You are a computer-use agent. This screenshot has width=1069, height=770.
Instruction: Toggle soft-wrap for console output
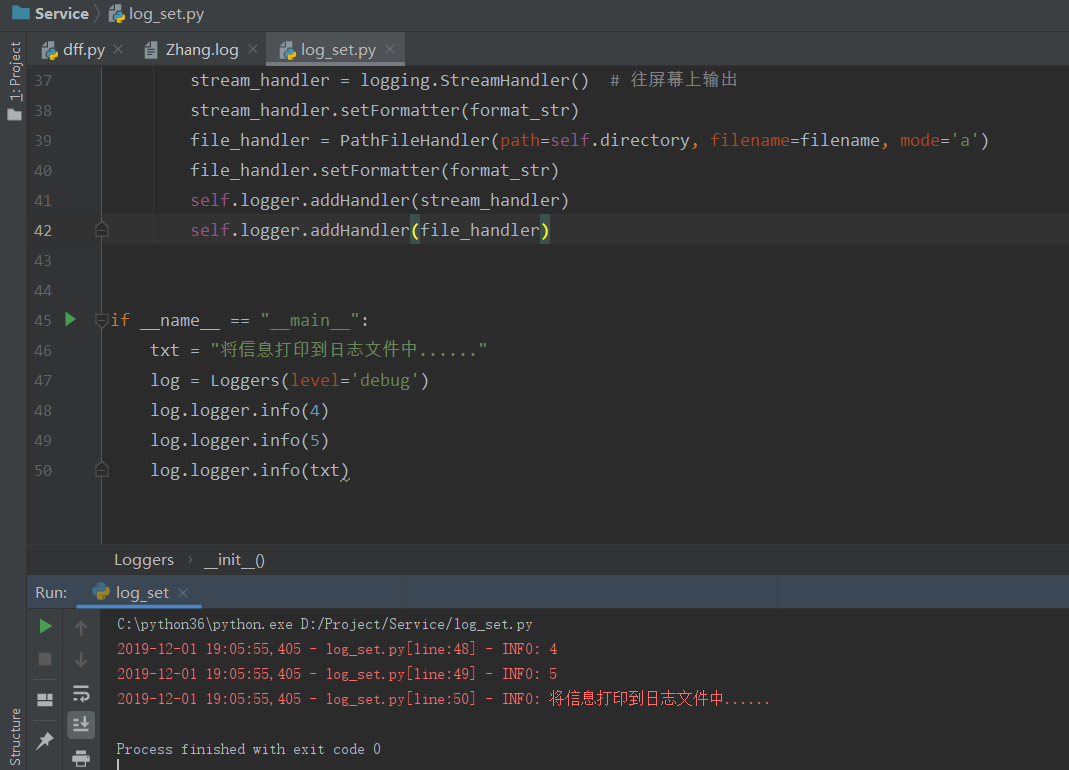[x=81, y=692]
